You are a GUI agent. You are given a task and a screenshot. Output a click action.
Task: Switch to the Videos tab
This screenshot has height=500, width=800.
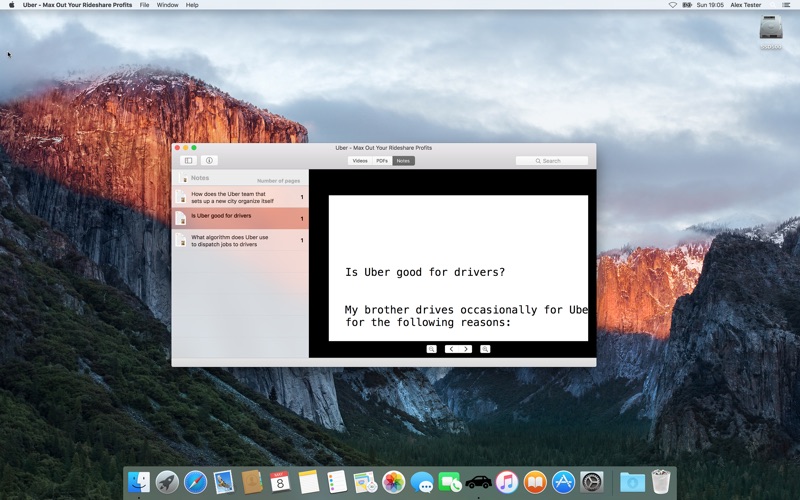360,160
